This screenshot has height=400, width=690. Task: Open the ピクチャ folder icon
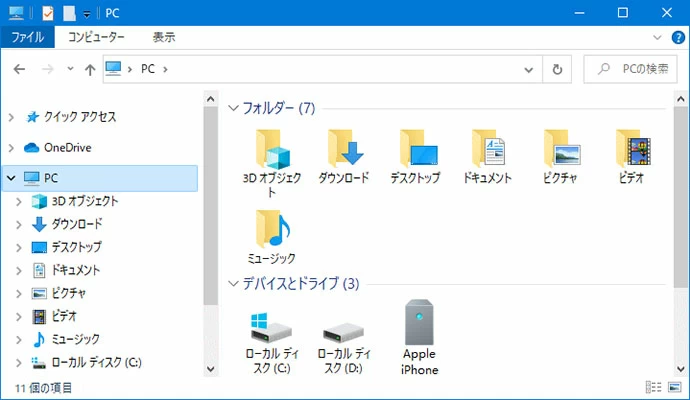(560, 150)
